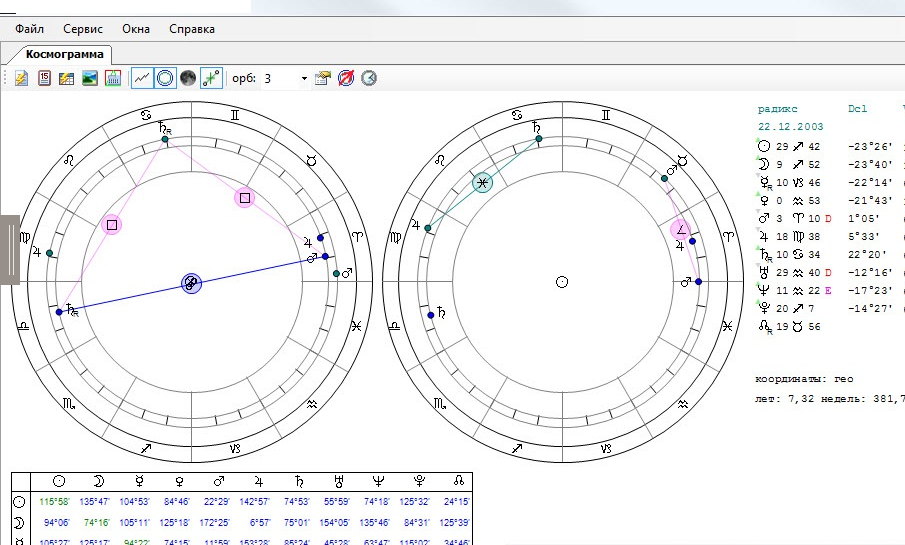Click the square aspect marker near Taurus
Image resolution: width=905 pixels, height=545 pixels.
click(x=245, y=197)
